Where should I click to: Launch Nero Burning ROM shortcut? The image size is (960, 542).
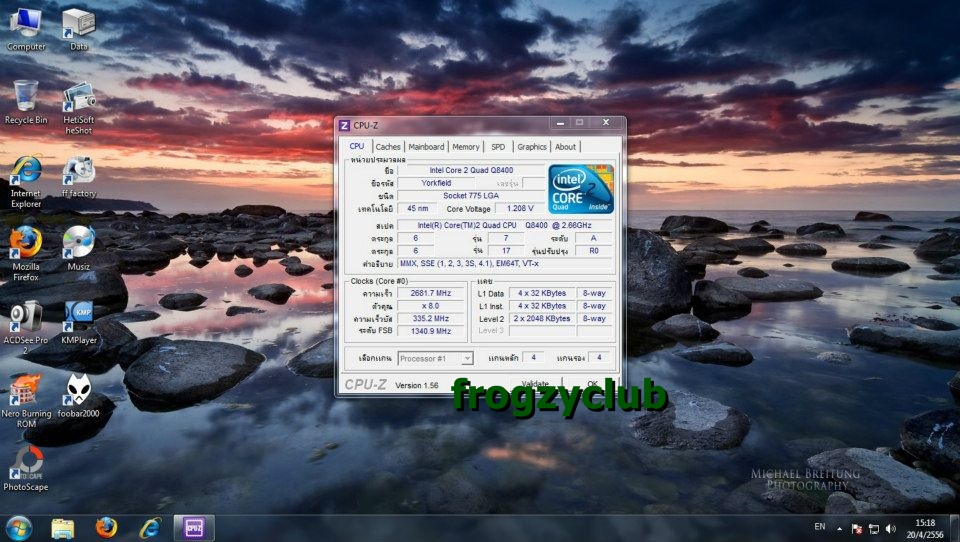pos(26,401)
